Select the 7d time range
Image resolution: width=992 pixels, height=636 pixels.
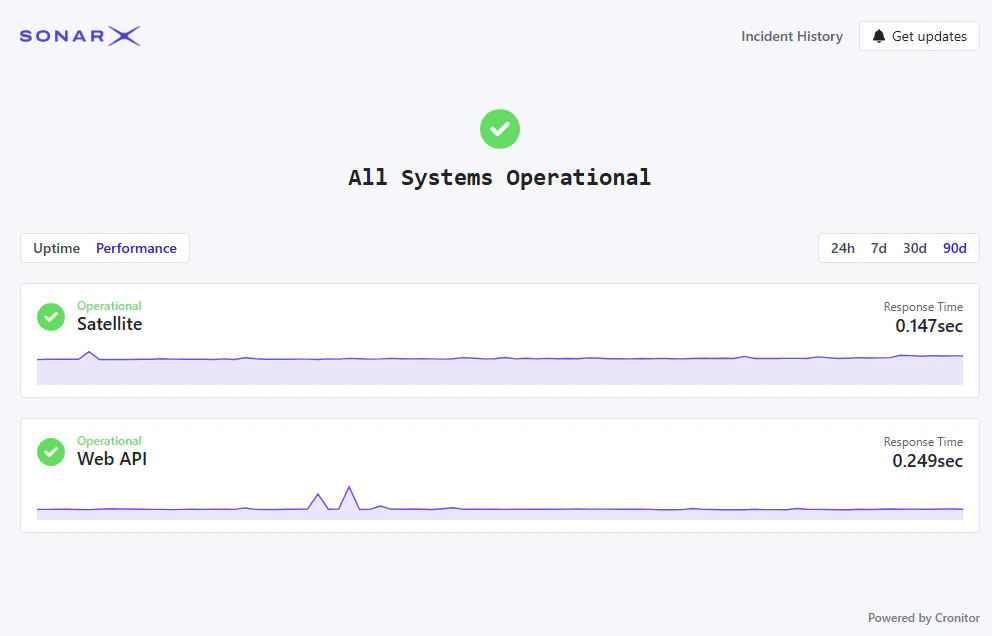click(879, 248)
